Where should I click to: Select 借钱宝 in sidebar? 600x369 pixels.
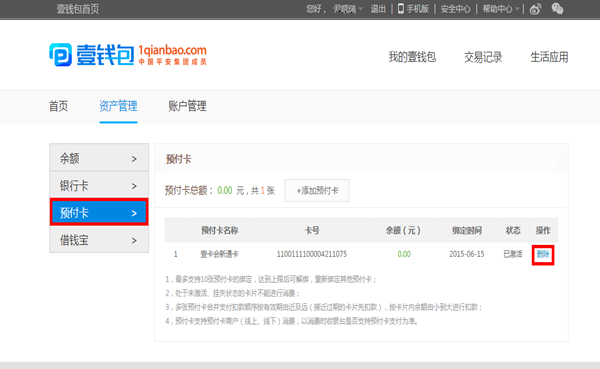click(x=99, y=240)
